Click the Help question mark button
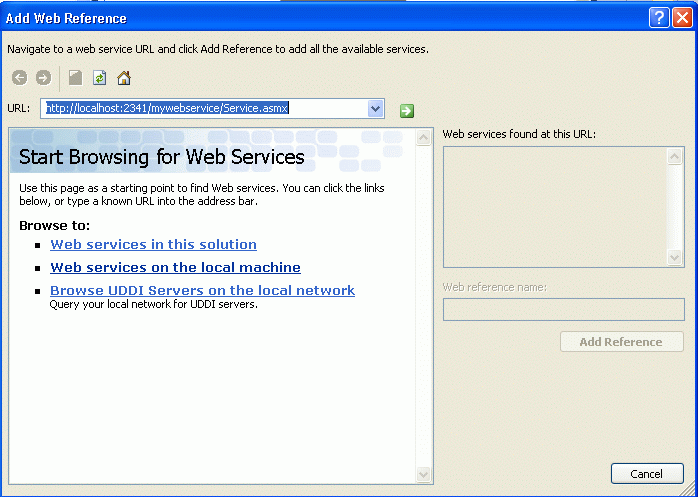Screen dimensions: 698x497 (x=658, y=17)
